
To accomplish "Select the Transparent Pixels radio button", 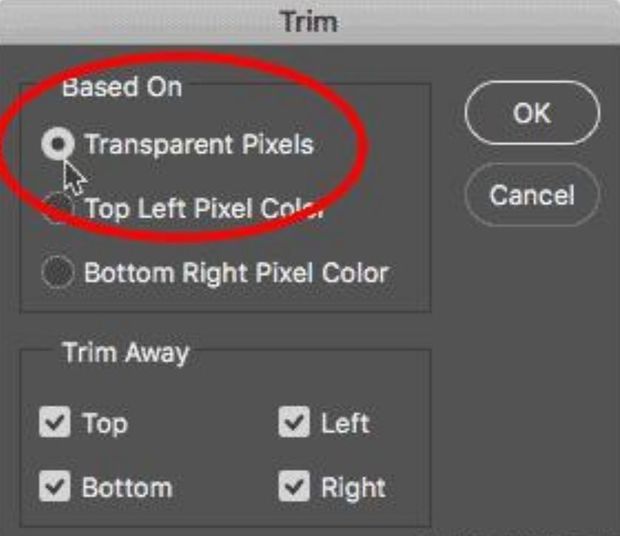I will 59,146.
